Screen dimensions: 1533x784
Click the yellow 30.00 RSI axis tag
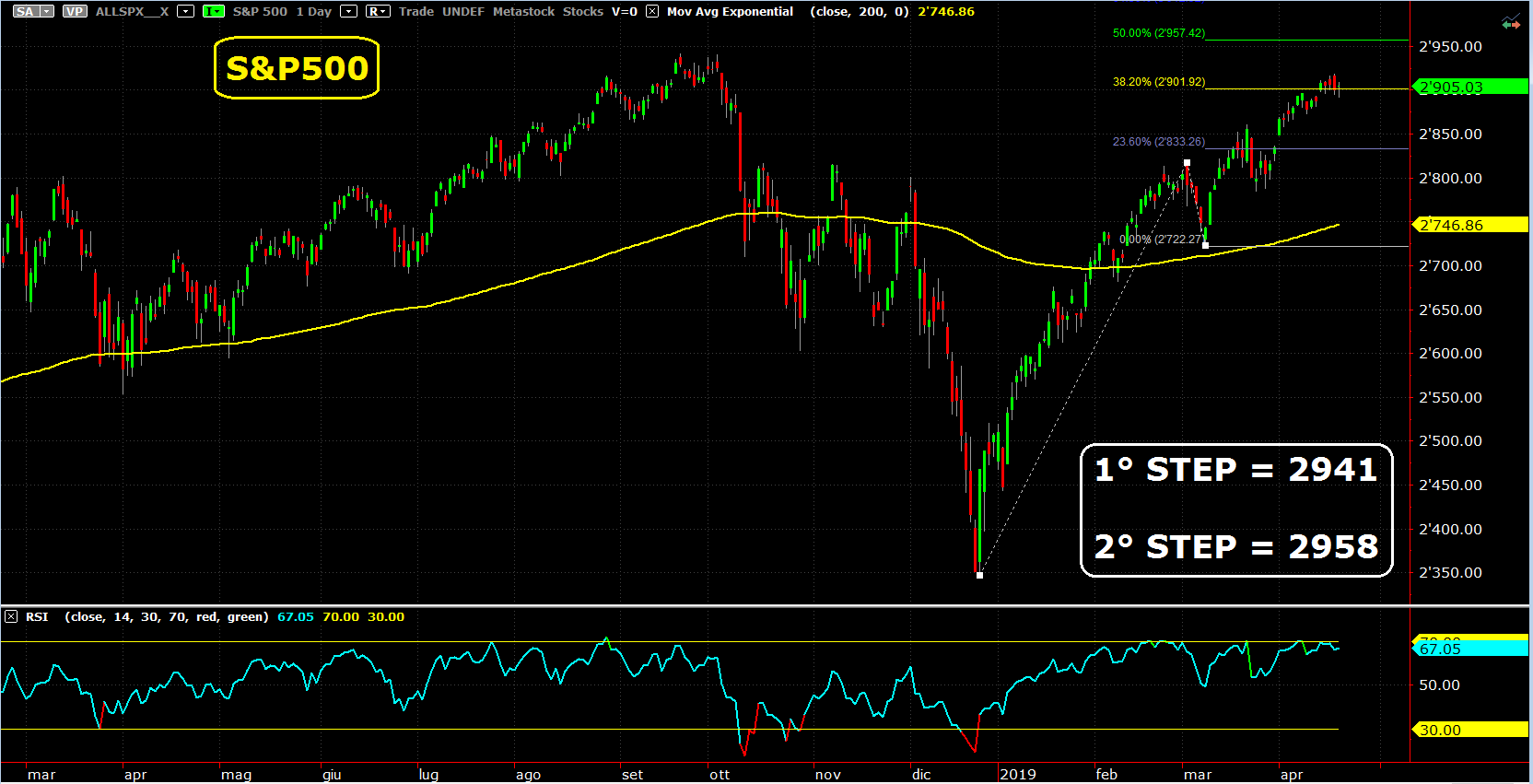click(x=1470, y=730)
